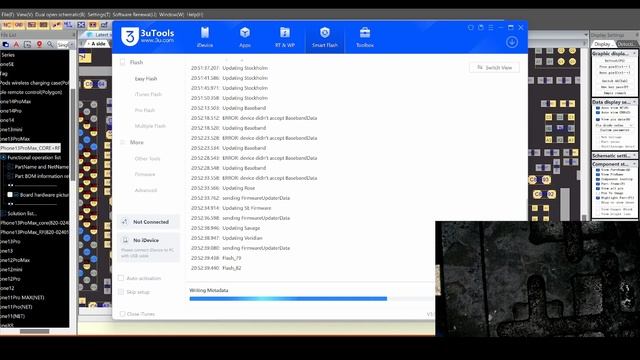This screenshot has width=640, height=360.
Task: Select Multiple Flash in the sidebar
Action: click(x=150, y=126)
